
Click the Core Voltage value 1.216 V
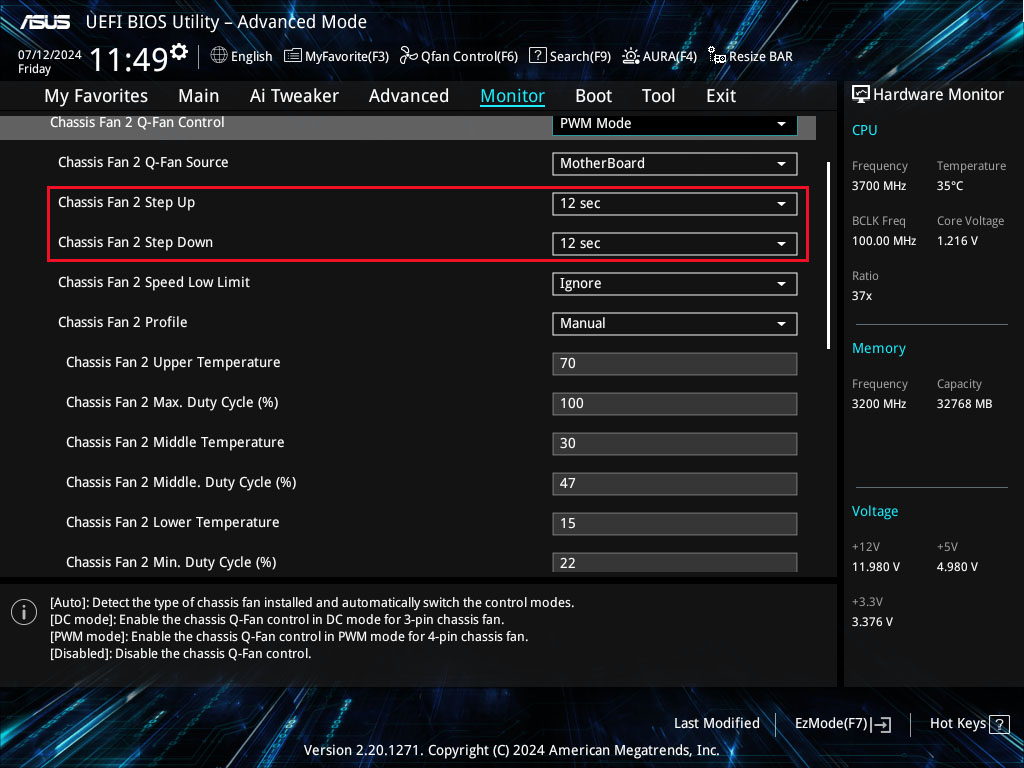pyautogui.click(x=957, y=240)
